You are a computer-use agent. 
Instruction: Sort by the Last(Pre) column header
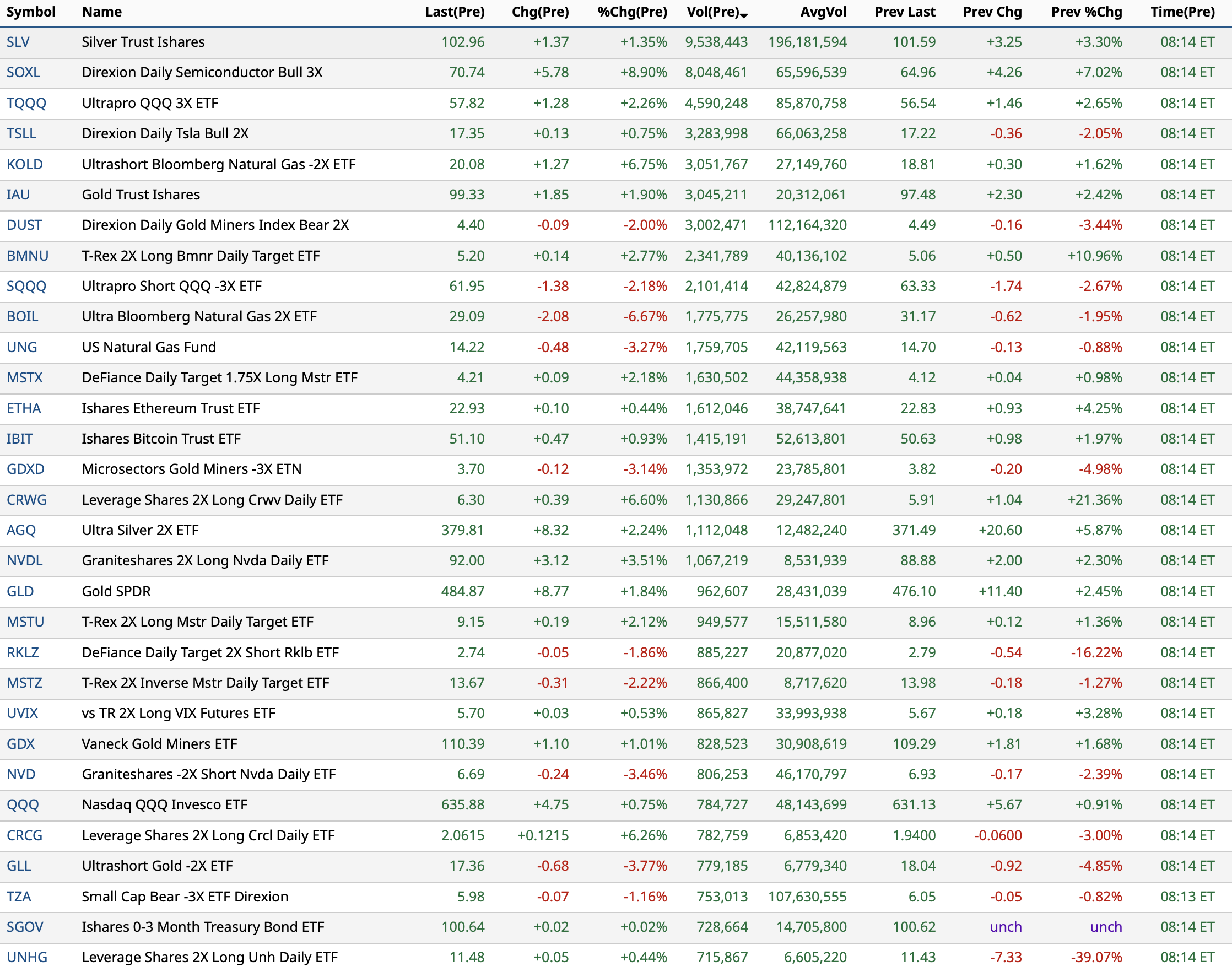454,12
